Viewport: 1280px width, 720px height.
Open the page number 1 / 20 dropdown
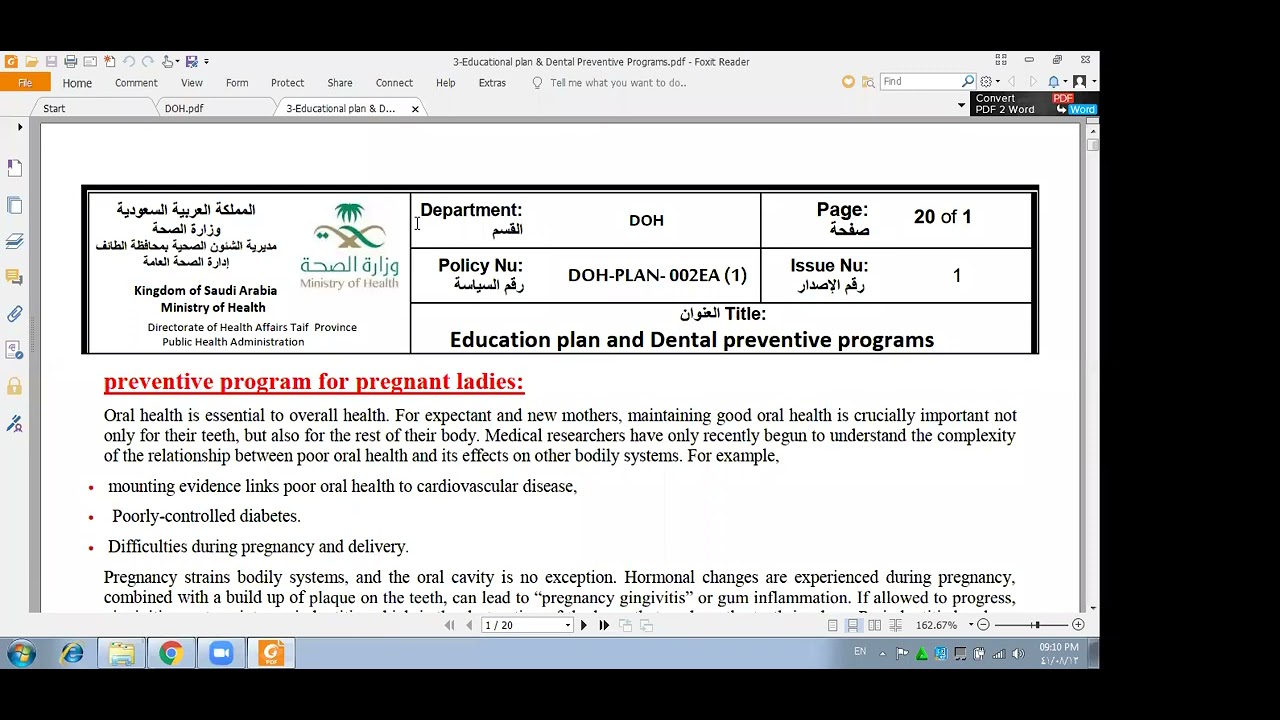pyautogui.click(x=567, y=626)
